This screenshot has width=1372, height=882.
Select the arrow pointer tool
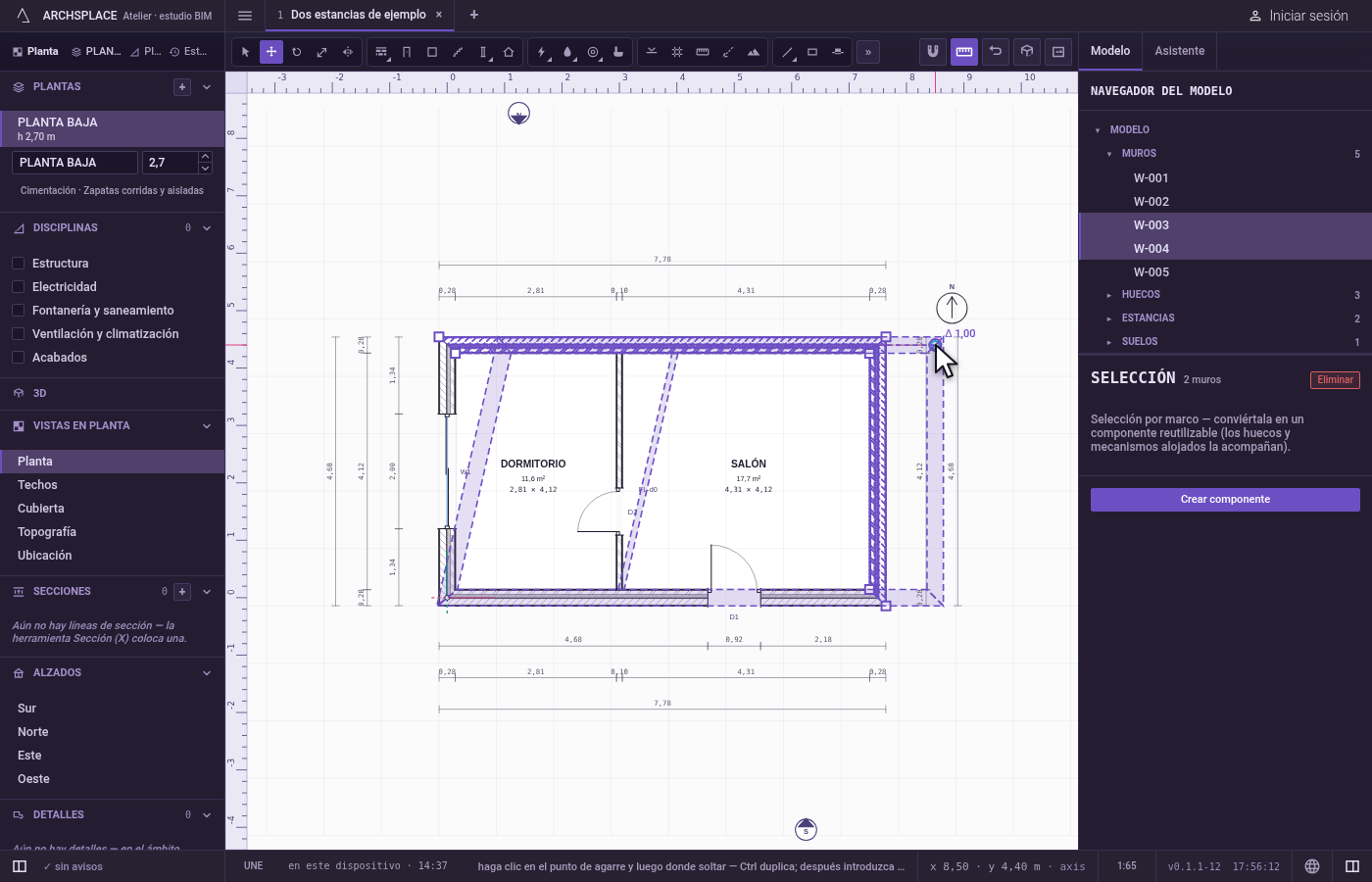coord(246,52)
